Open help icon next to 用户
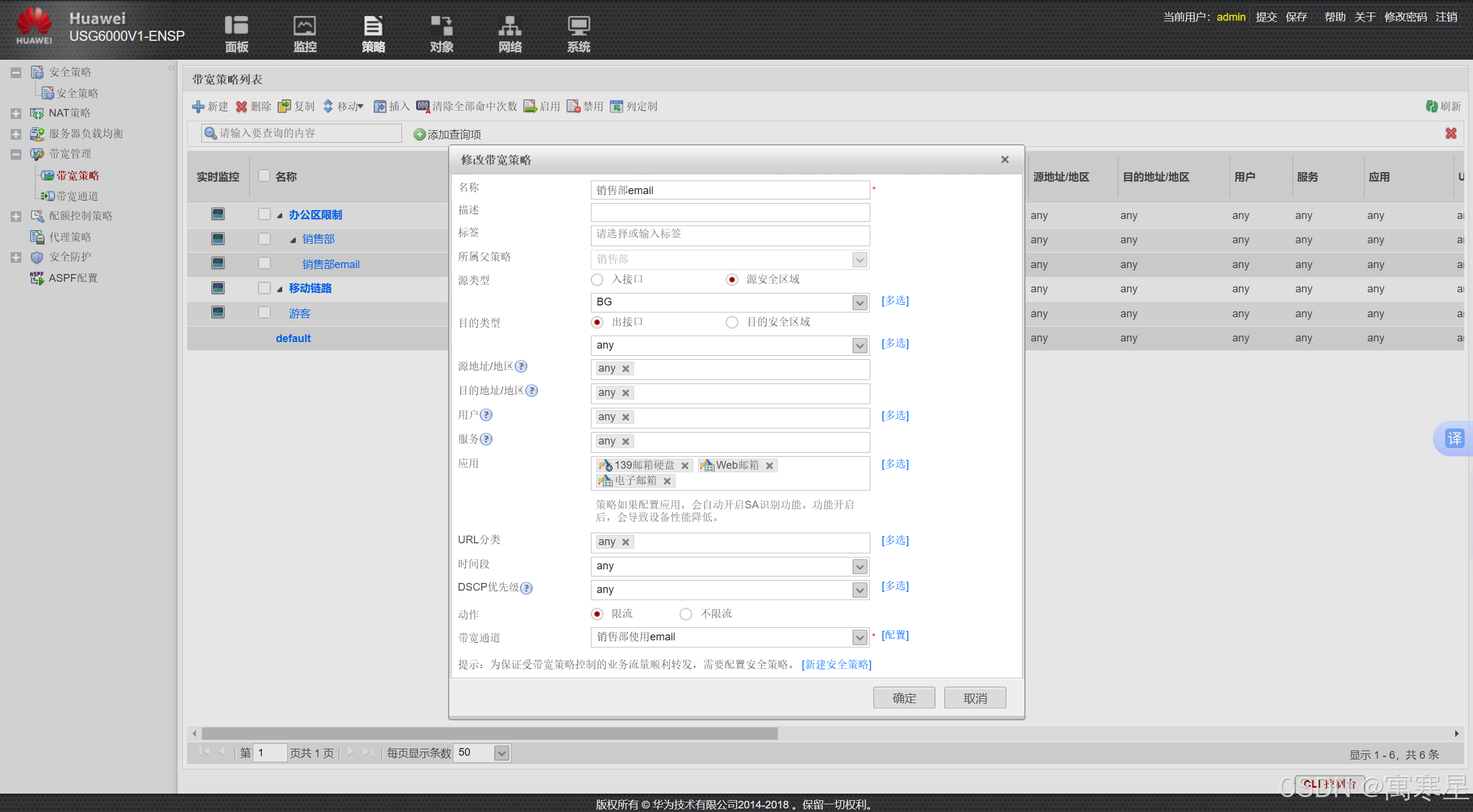This screenshot has width=1473, height=812. pyautogui.click(x=486, y=415)
